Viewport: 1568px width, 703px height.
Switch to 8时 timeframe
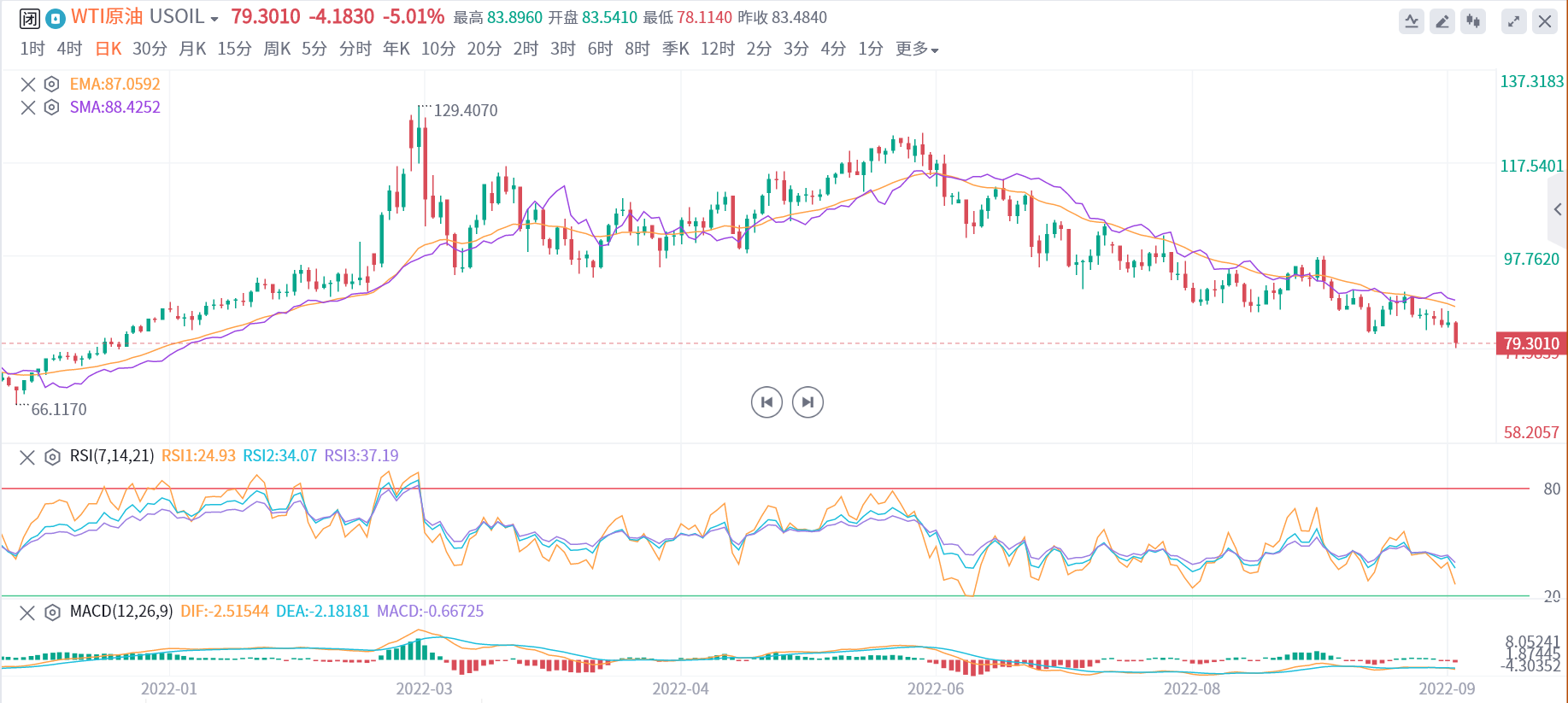(x=637, y=49)
